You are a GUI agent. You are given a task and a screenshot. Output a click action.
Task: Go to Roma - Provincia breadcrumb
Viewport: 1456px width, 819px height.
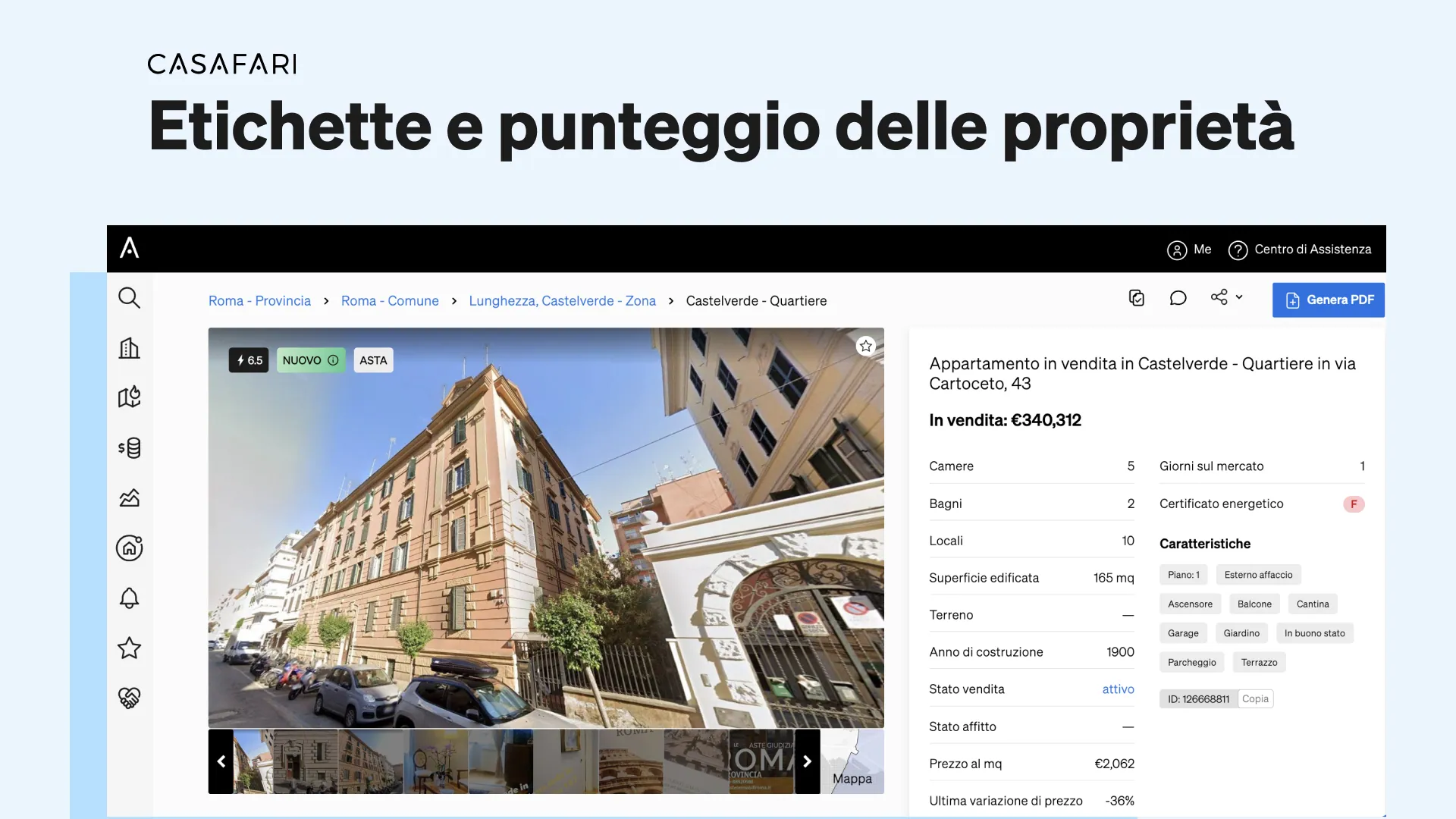[x=259, y=301]
